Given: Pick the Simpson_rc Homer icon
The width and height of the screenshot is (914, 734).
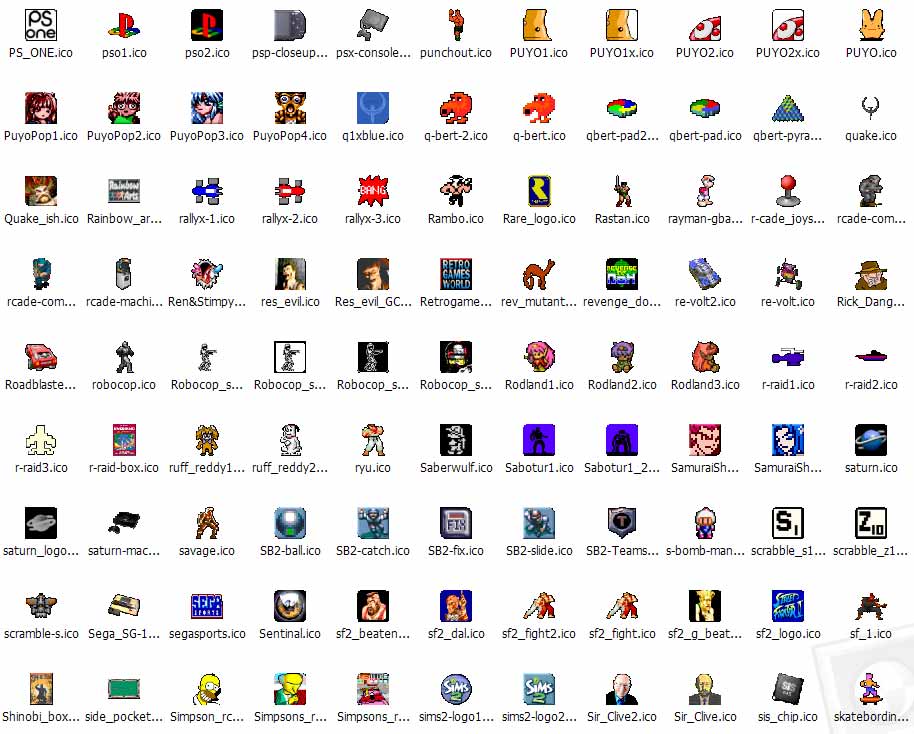Looking at the screenshot, I should pyautogui.click(x=207, y=689).
